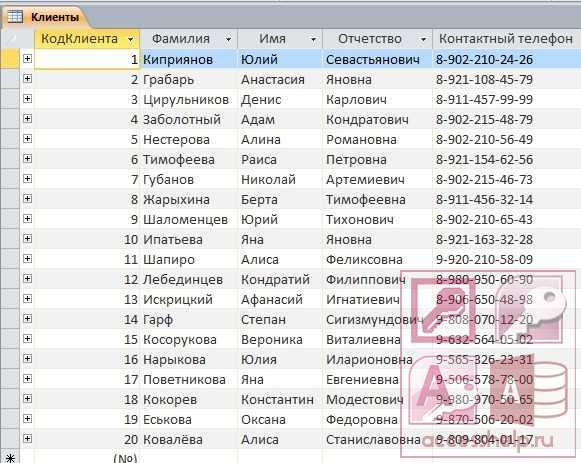Image resolution: width=581 pixels, height=463 pixels.
Task: Click the (№) new record code cell
Action: 87,457
